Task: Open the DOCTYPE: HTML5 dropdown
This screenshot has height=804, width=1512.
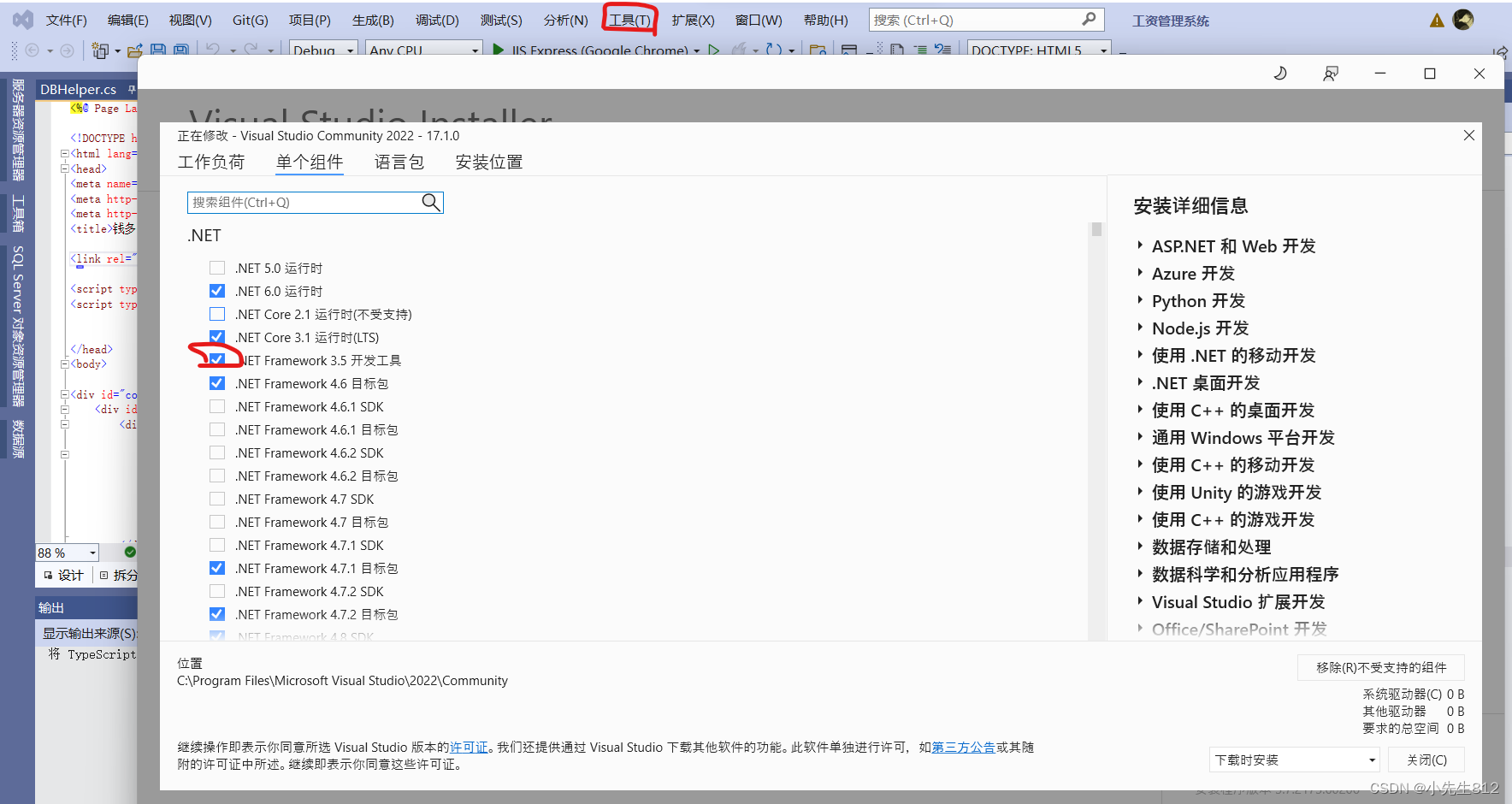Action: (x=1039, y=50)
